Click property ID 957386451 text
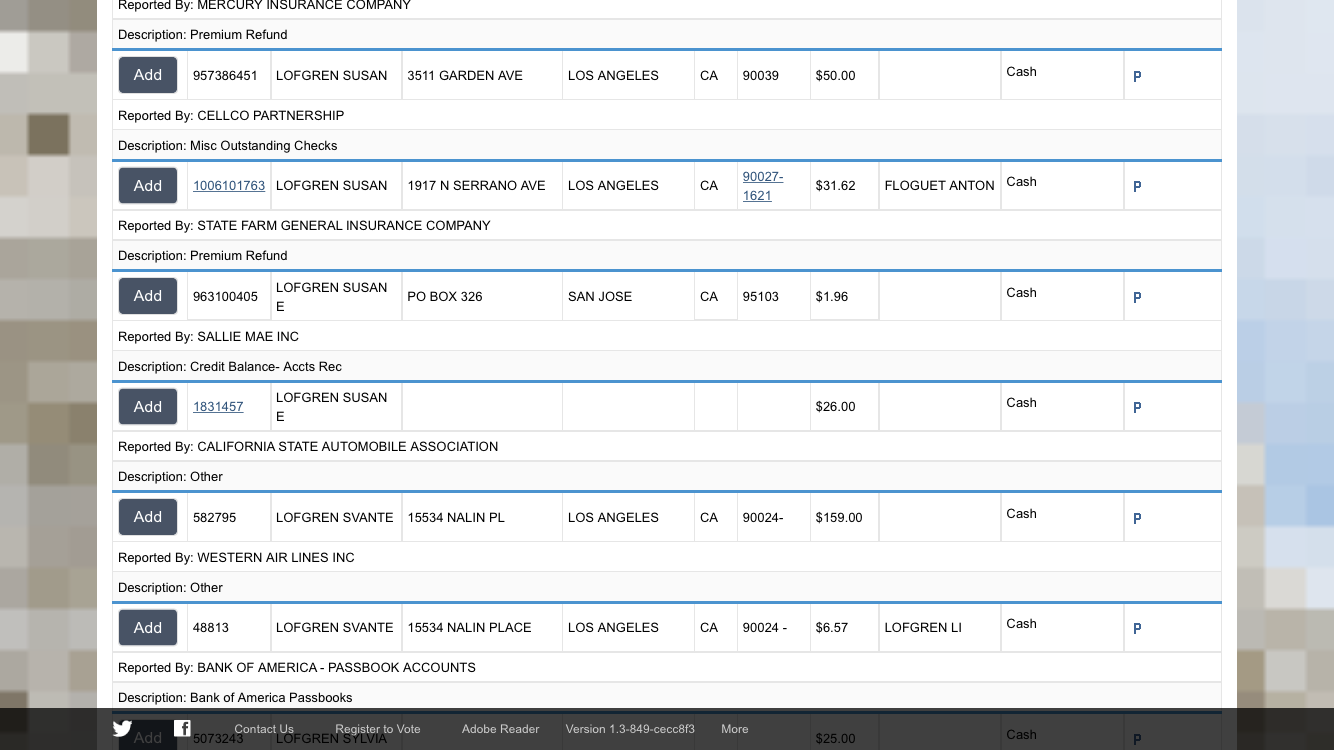The width and height of the screenshot is (1334, 750). 225,76
